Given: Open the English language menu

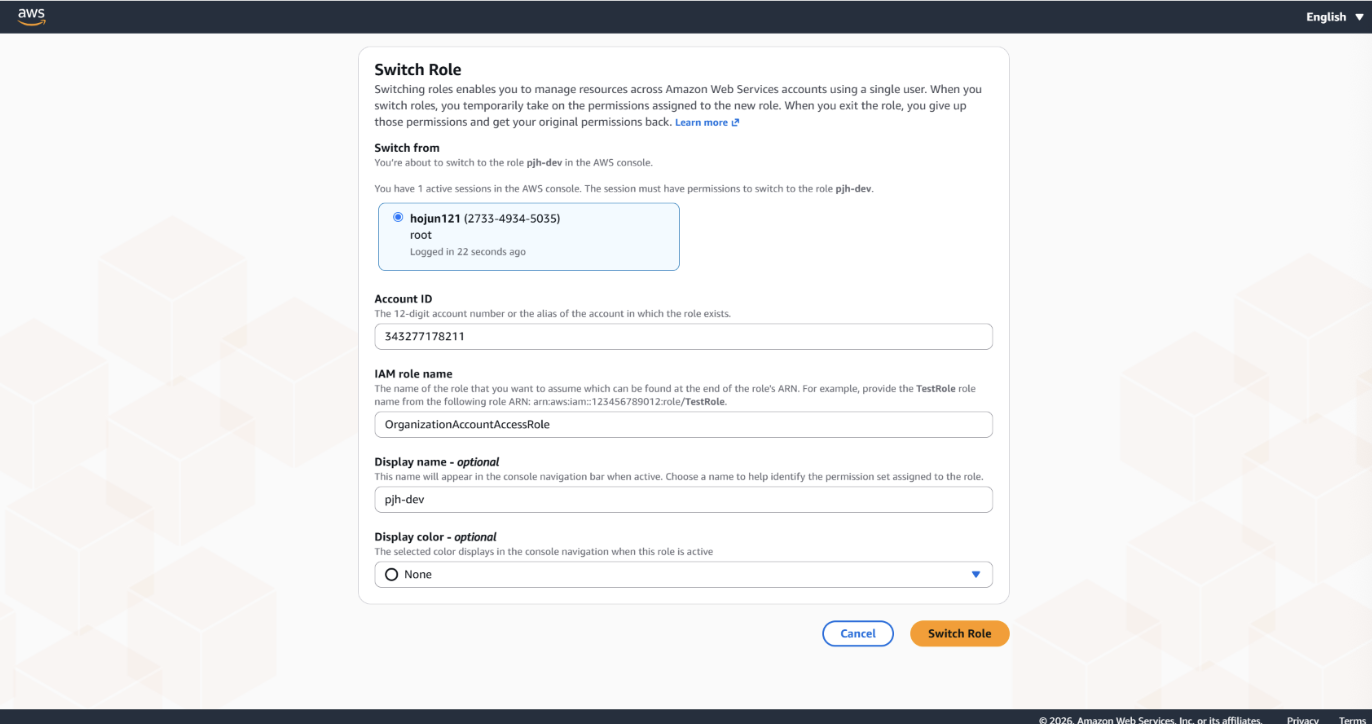Looking at the screenshot, I should [1334, 17].
